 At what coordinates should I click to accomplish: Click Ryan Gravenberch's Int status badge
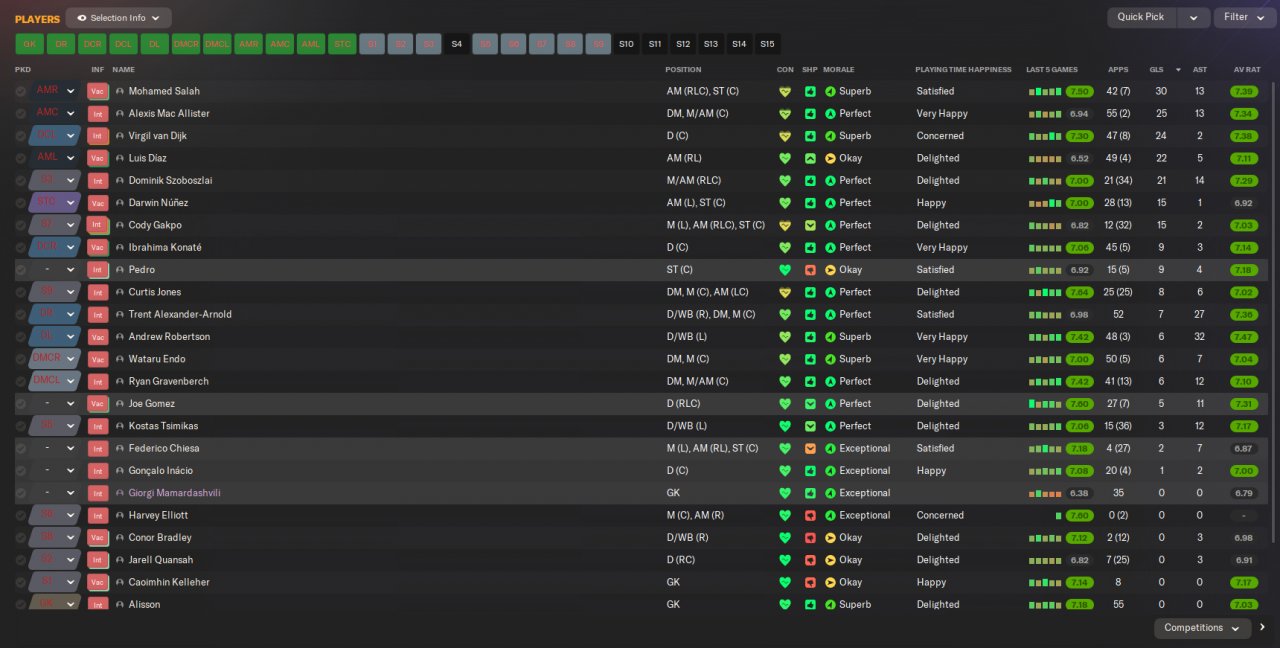98,382
